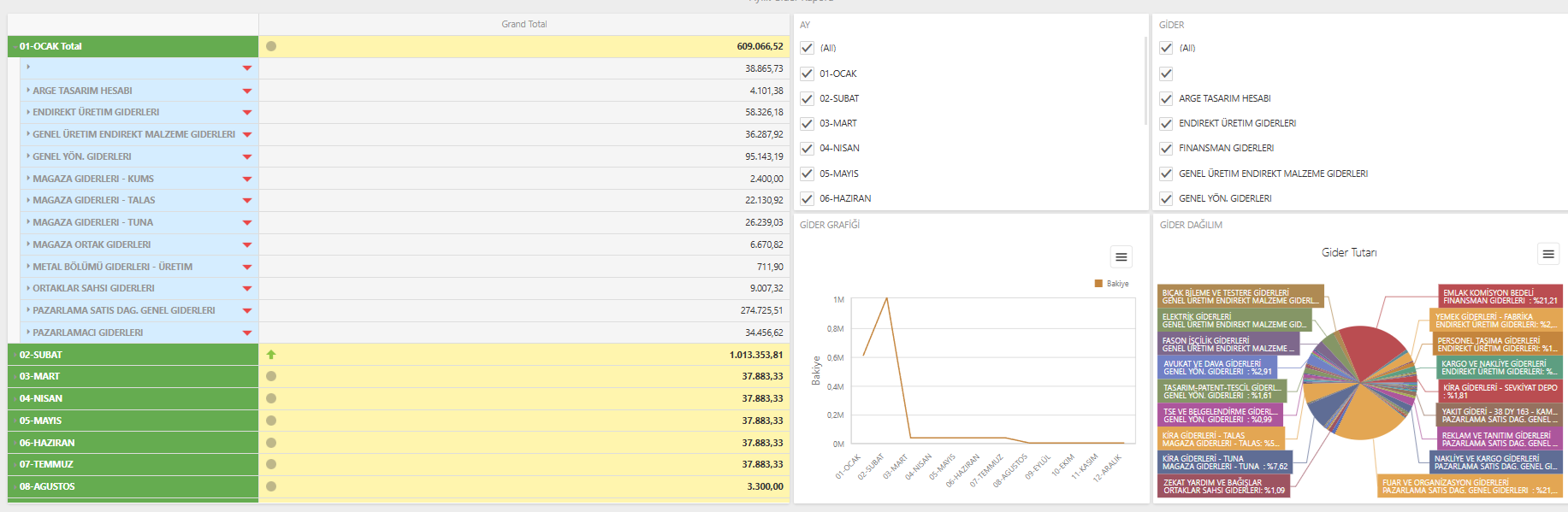The width and height of the screenshot is (1568, 512).
Task: Click the 609.066,52 total for 01-OCAK
Action: [x=760, y=46]
